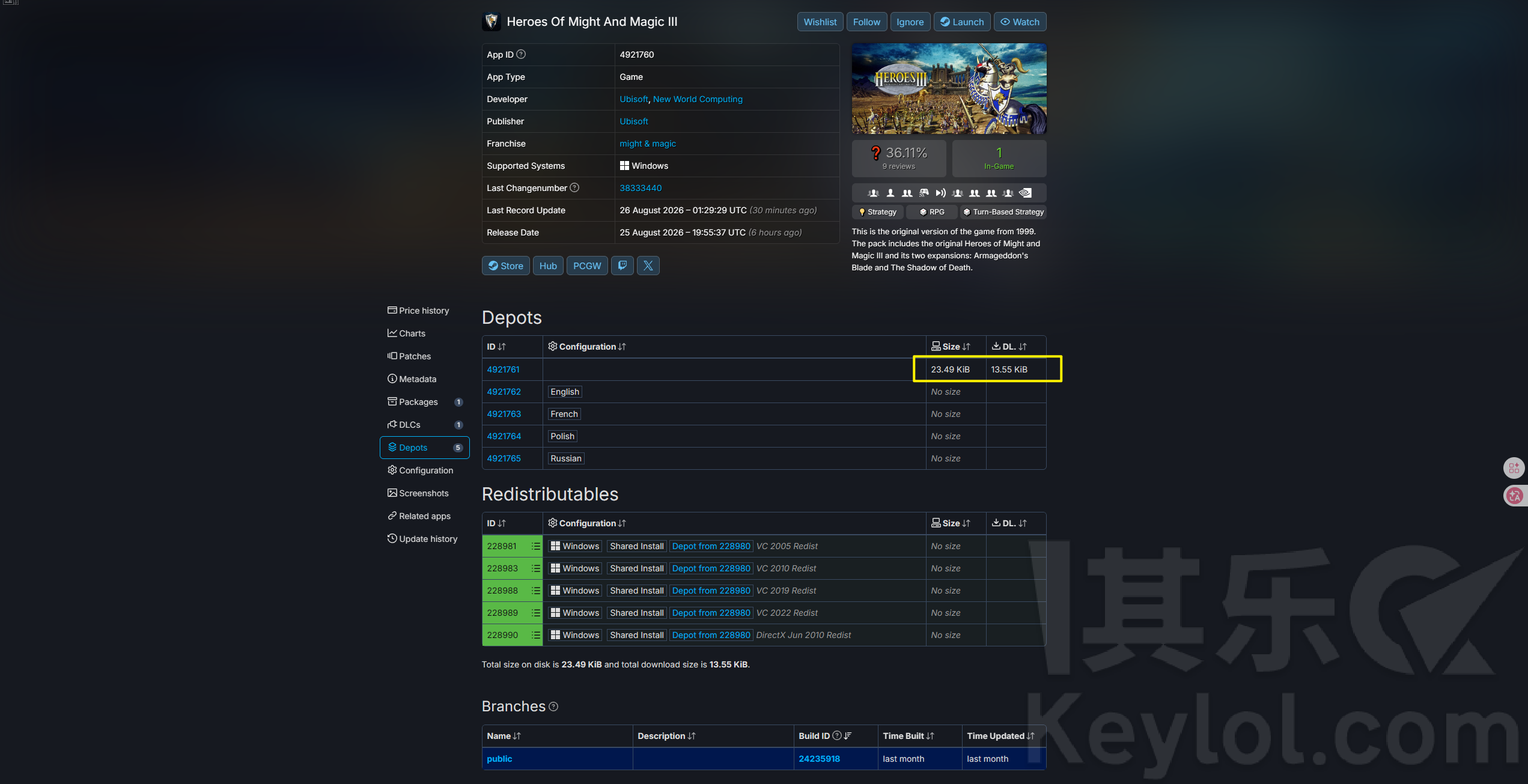Viewport: 1528px width, 784px height.
Task: Click the 36.11% reviews score box
Action: pos(899,158)
